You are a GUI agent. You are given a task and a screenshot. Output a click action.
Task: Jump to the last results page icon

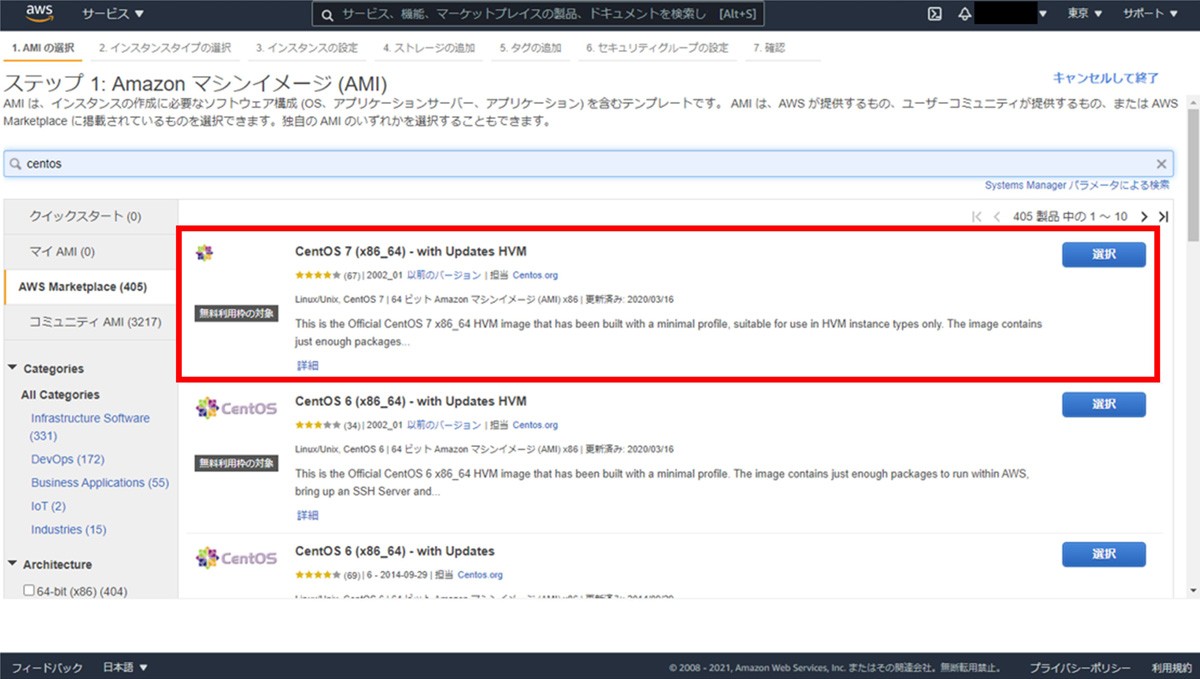1163,217
